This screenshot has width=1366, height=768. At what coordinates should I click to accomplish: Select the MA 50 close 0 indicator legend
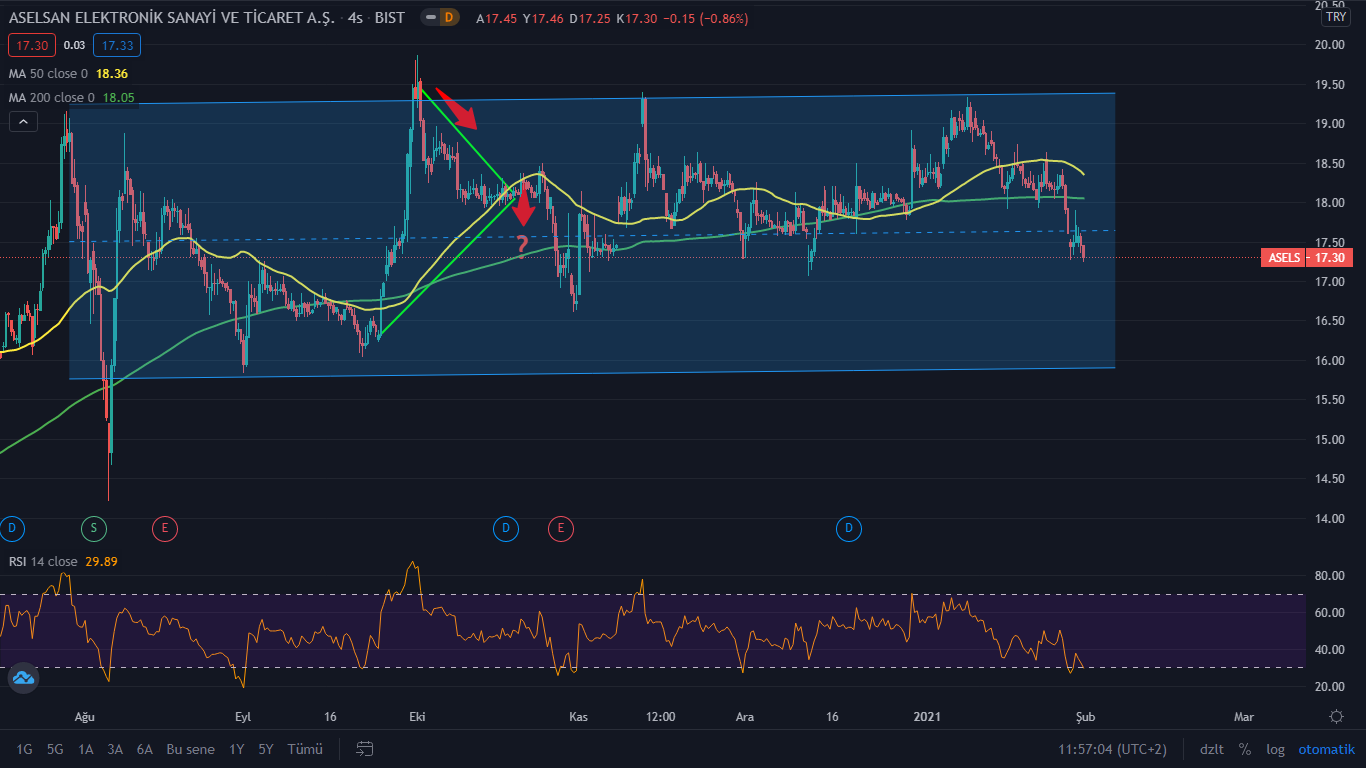coord(48,73)
